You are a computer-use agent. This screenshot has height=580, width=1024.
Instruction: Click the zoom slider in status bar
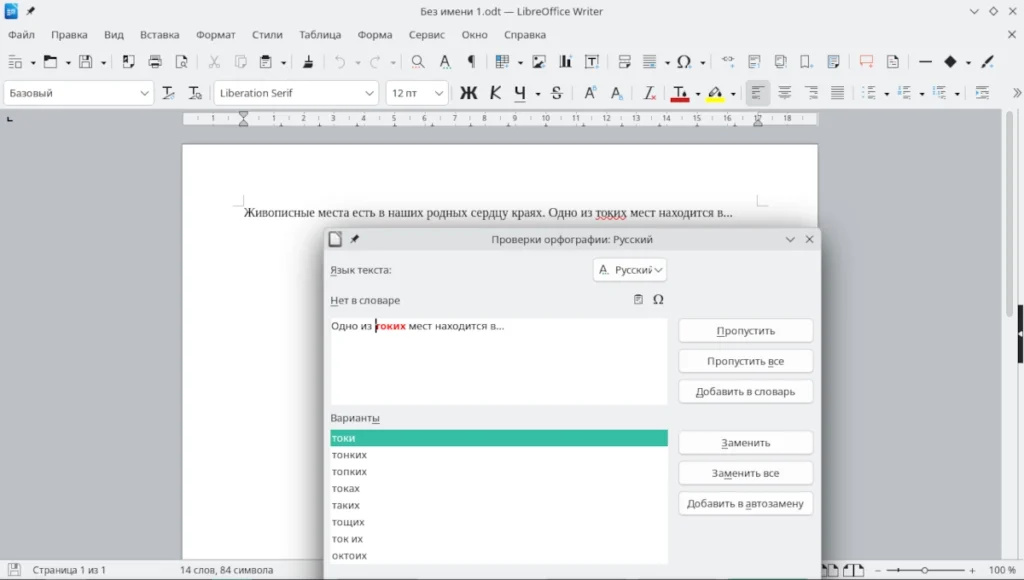click(x=925, y=570)
